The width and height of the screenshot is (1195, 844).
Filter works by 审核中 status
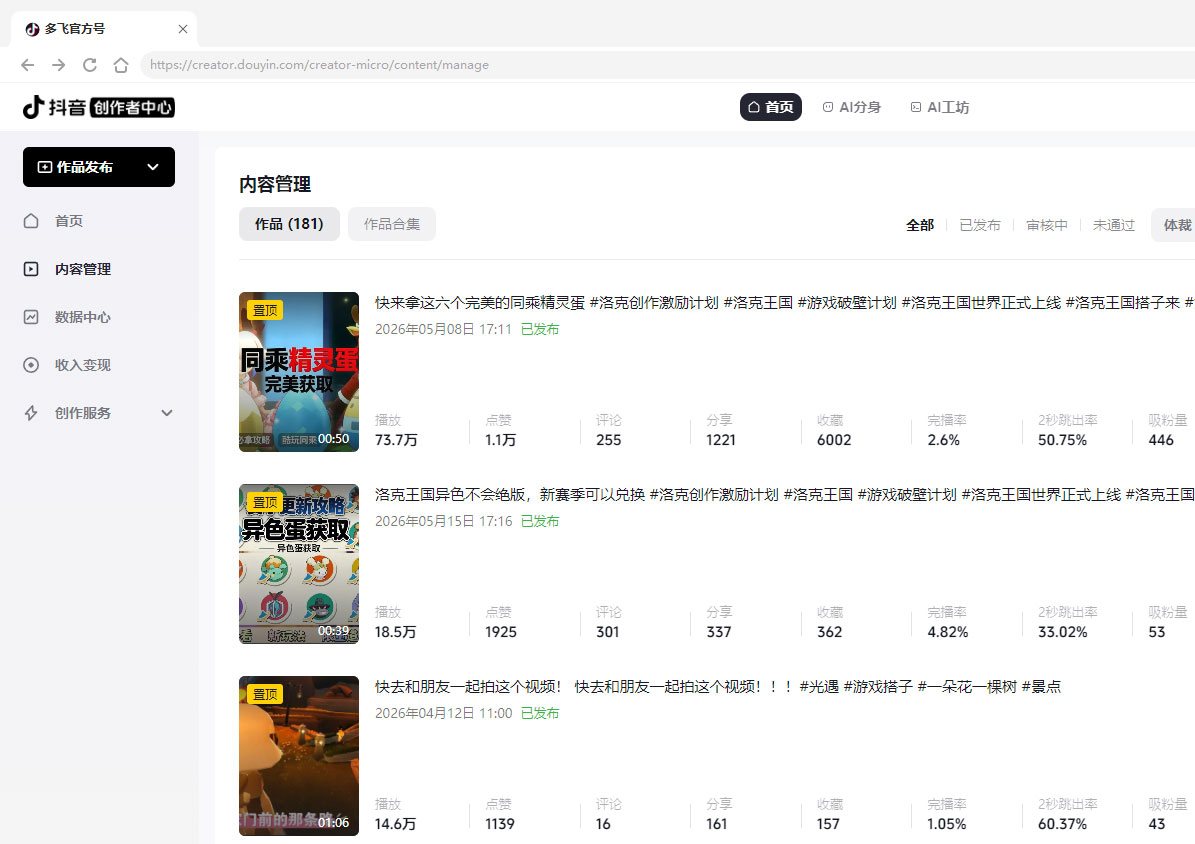tap(1046, 225)
